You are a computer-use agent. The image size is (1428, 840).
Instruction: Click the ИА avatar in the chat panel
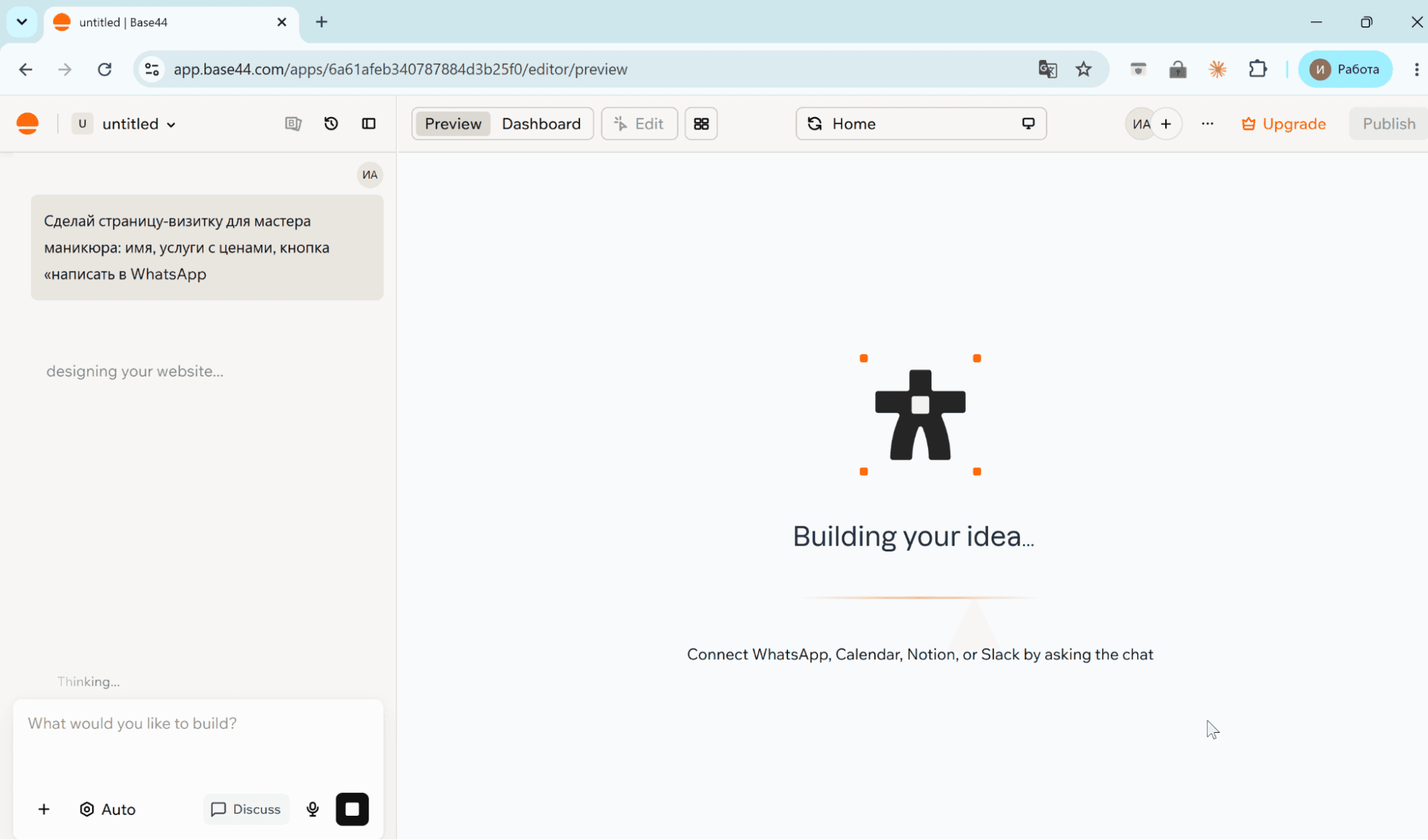[369, 175]
